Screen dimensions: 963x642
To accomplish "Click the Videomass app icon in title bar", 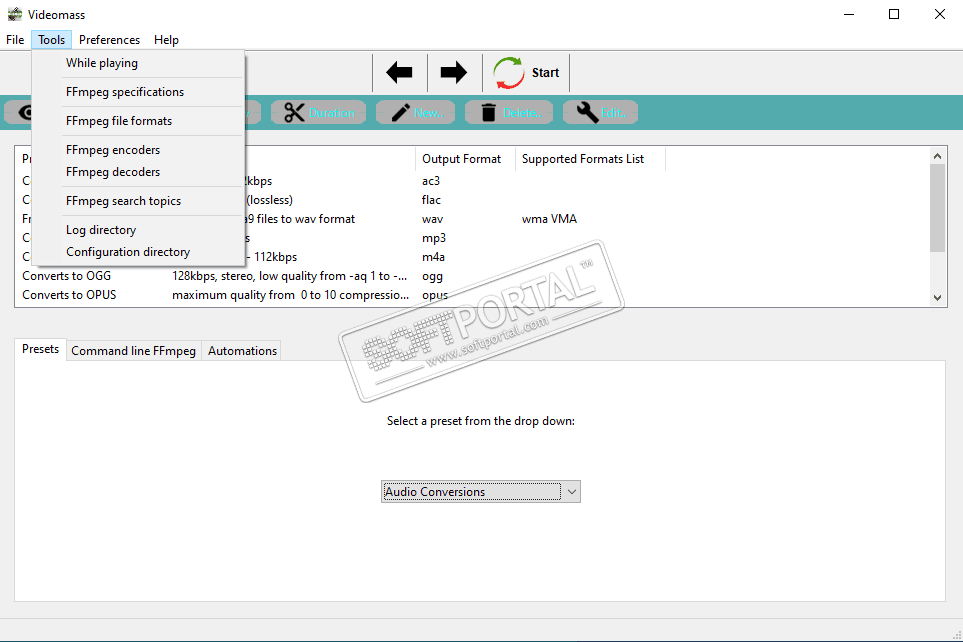I will (x=15, y=14).
